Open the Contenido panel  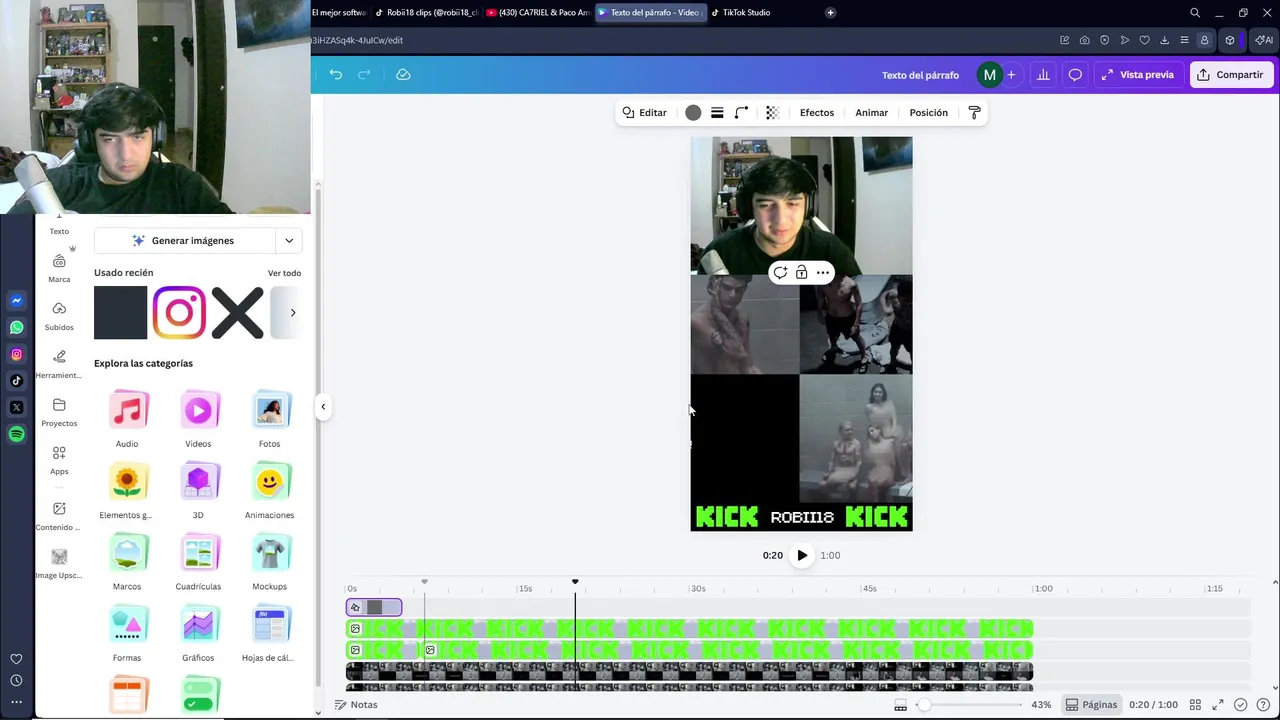pos(59,516)
